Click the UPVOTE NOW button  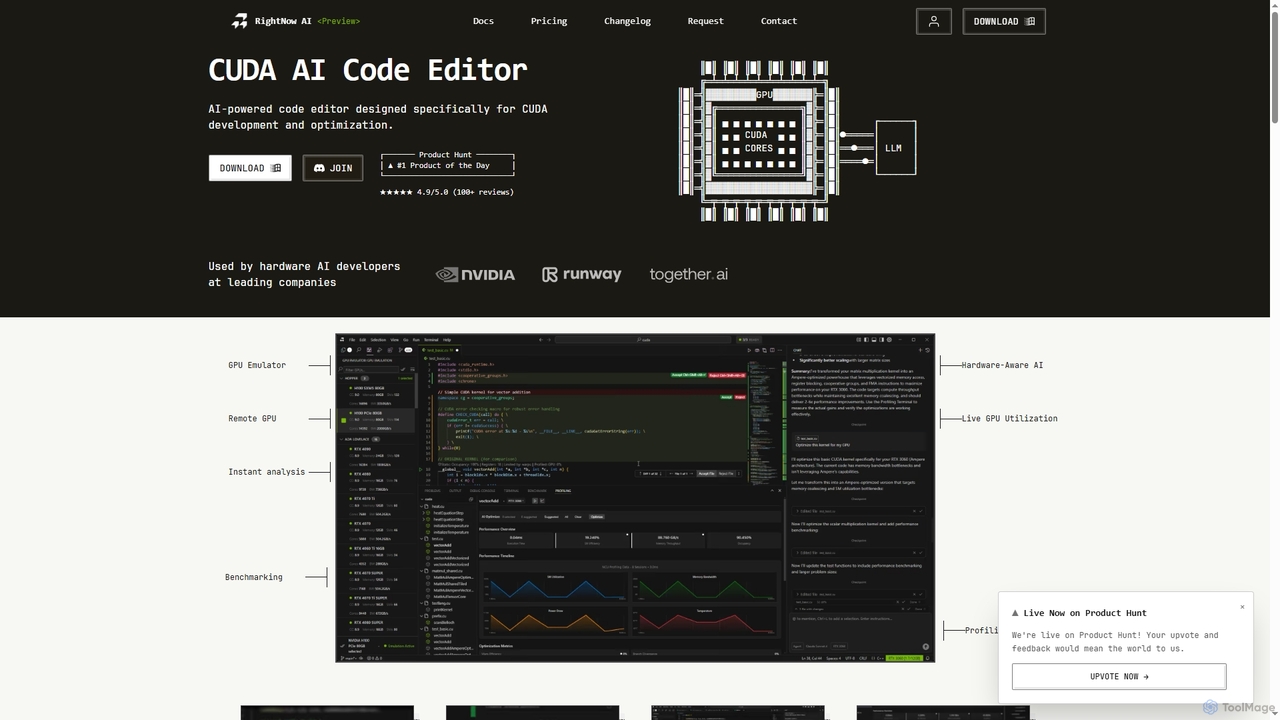pos(1119,676)
